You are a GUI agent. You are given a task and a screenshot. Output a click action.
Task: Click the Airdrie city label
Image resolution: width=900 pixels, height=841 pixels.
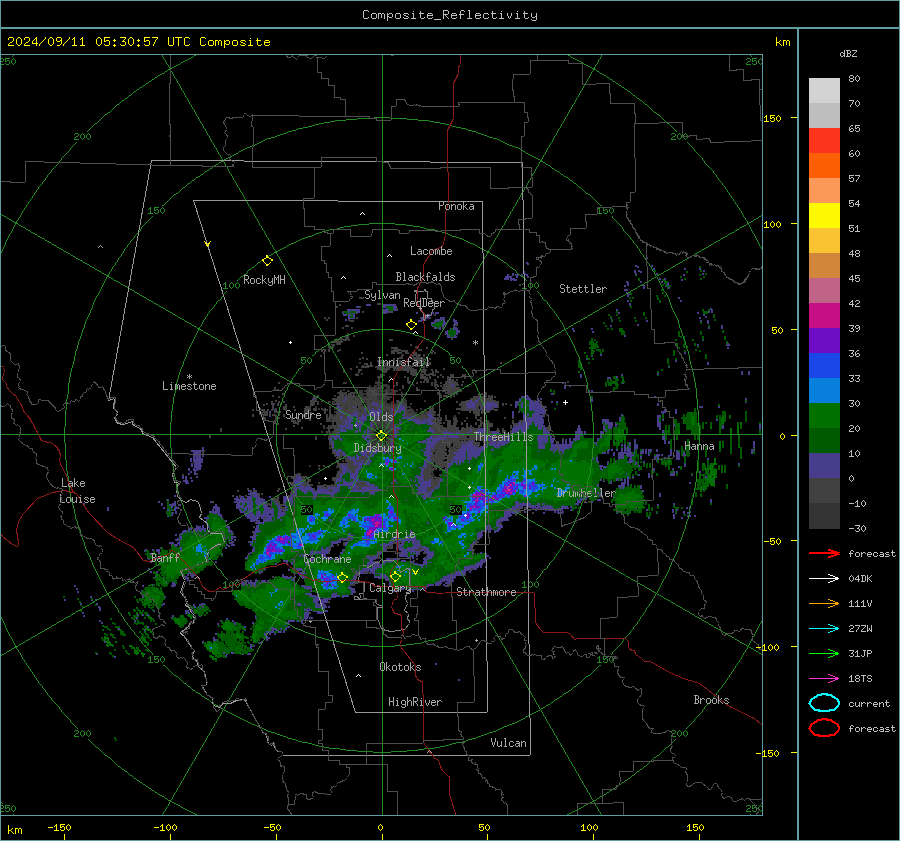coord(394,534)
